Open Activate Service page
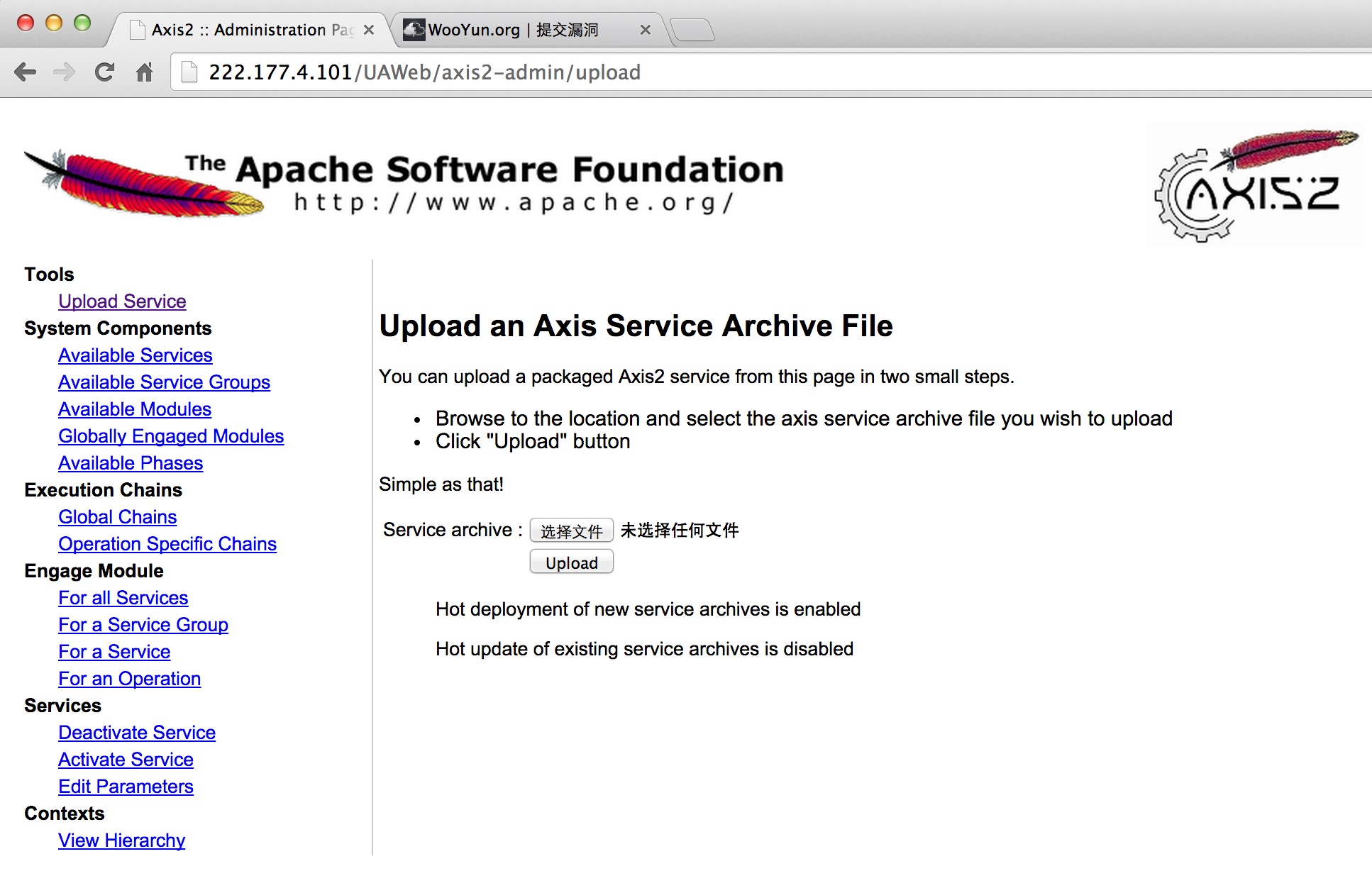This screenshot has height=871, width=1372. (126, 760)
